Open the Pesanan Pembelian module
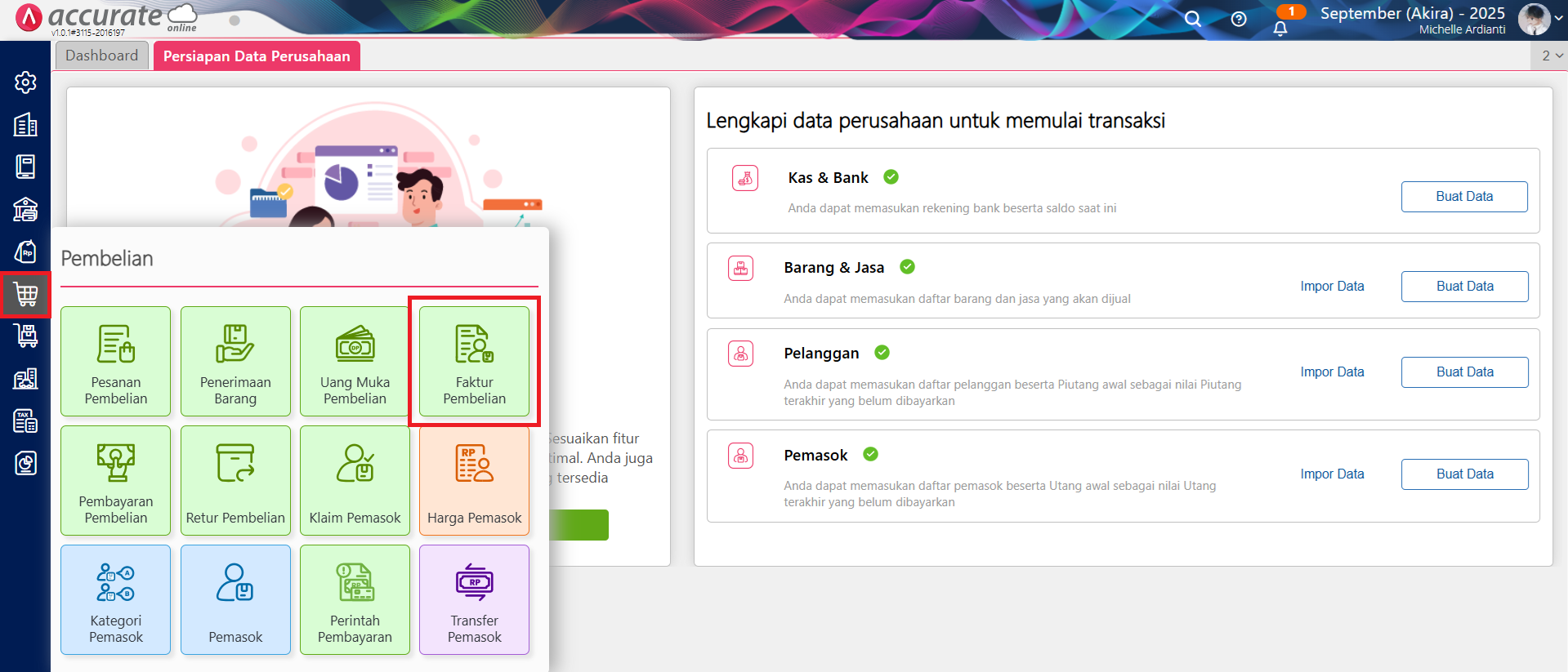This screenshot has width=1568, height=672. point(116,362)
